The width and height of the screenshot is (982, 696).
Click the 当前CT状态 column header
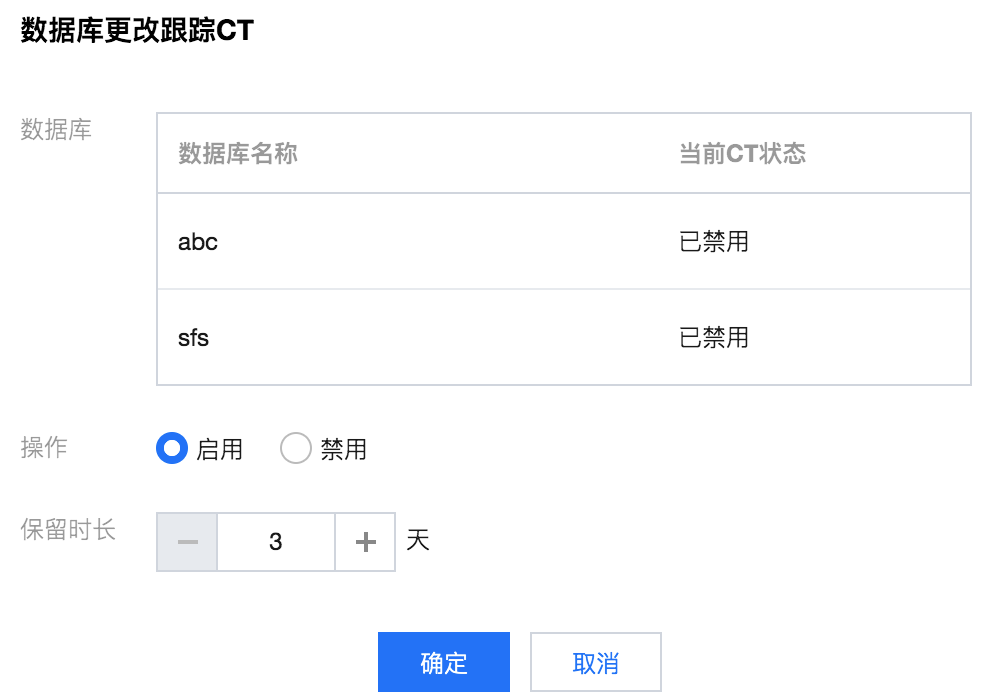pos(743,153)
